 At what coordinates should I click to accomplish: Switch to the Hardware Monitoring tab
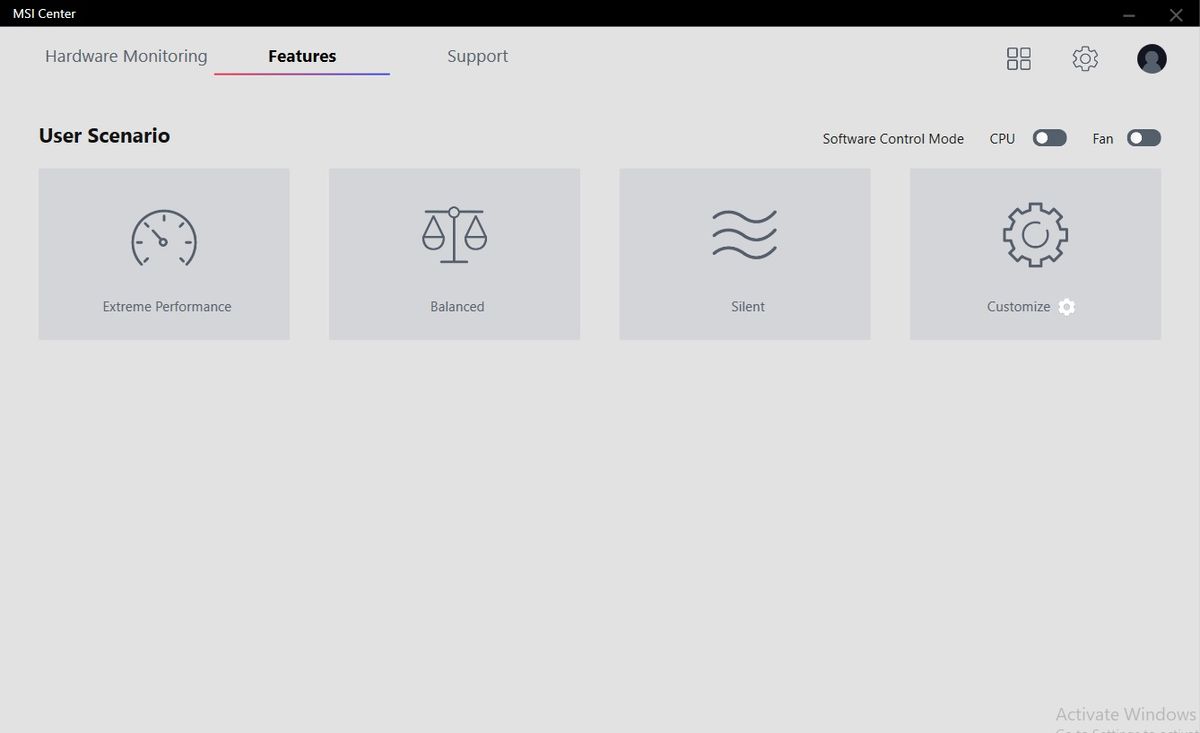click(126, 56)
